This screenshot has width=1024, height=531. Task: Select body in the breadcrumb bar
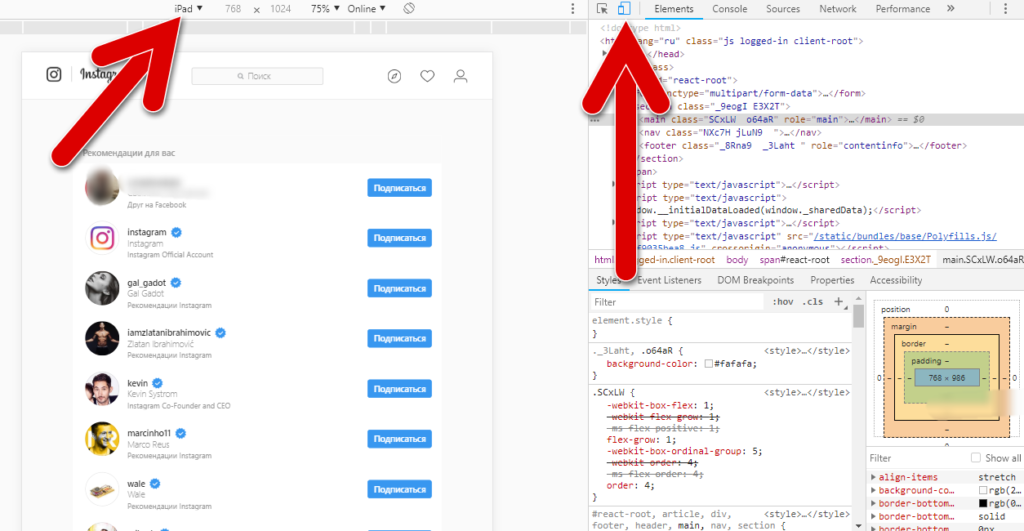(737, 260)
